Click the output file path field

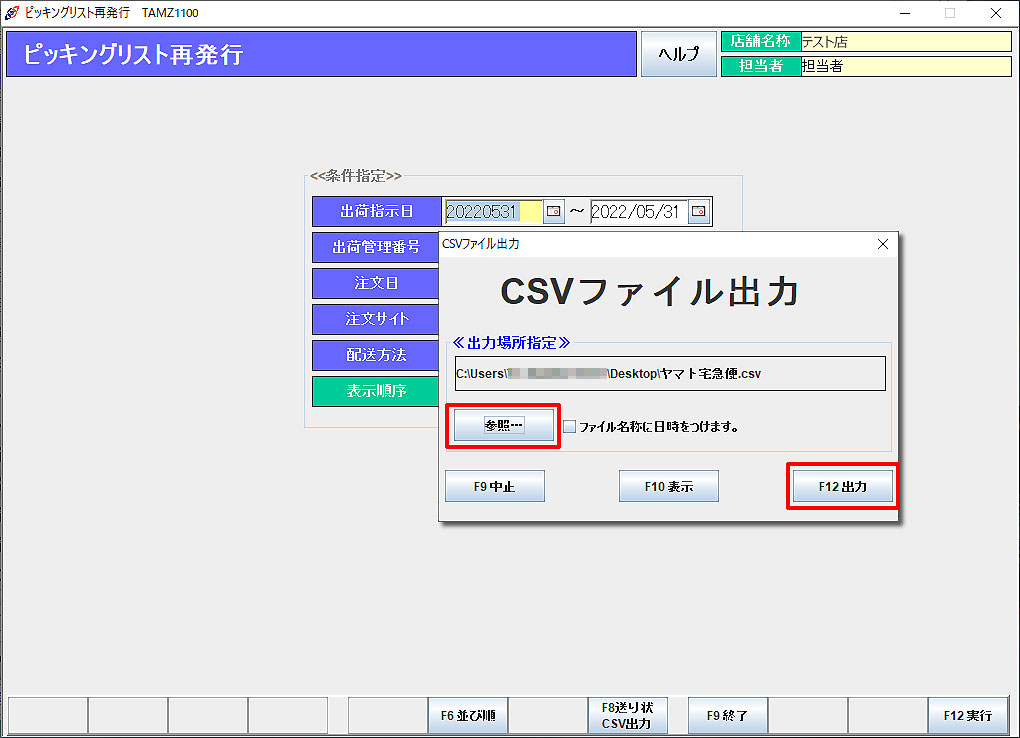[x=670, y=373]
